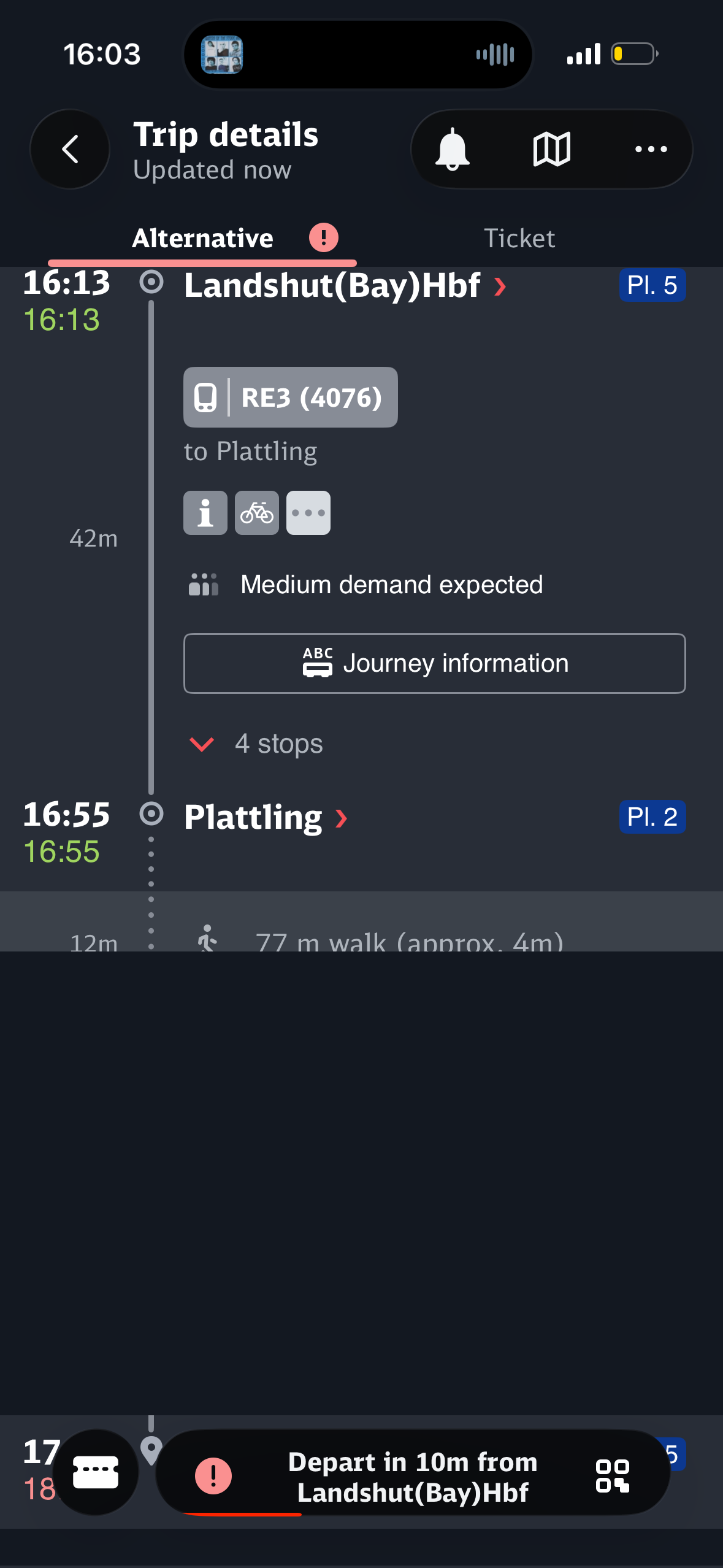This screenshot has height=1568, width=723.
Task: Open the ticket icon button at bottom
Action: tap(96, 1472)
